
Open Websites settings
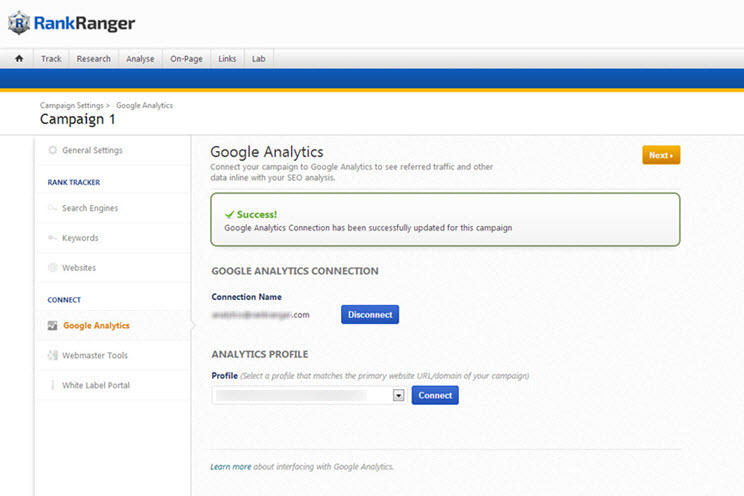(x=79, y=268)
